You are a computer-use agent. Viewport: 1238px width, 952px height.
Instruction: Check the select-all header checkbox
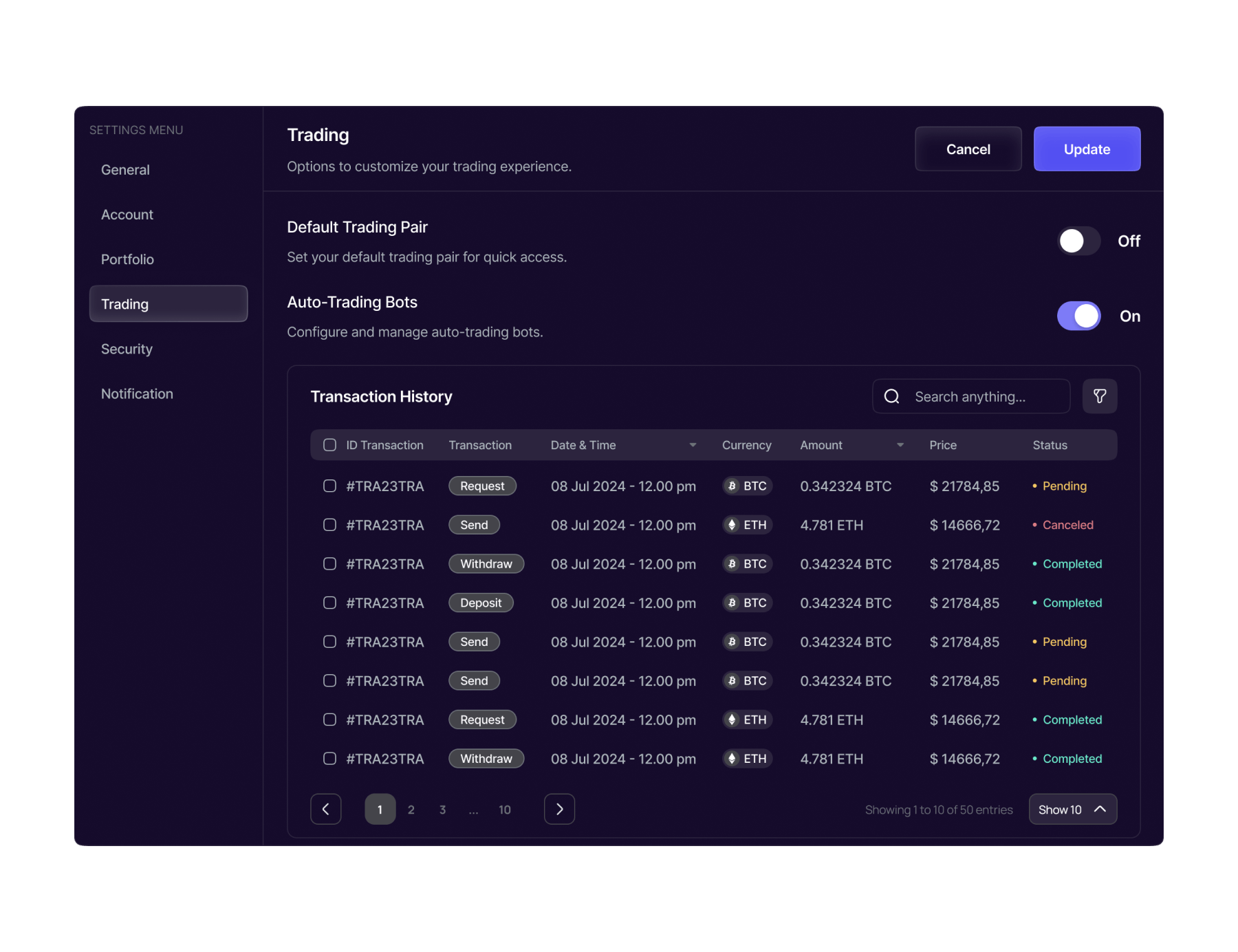point(330,445)
